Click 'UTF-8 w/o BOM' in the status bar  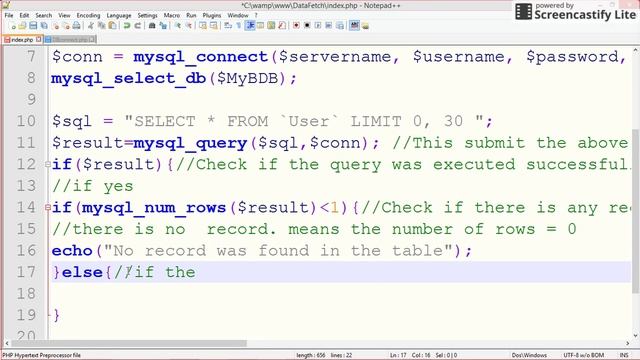[583, 355]
